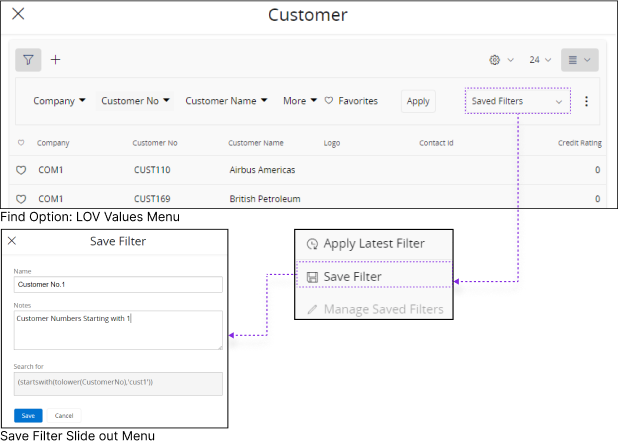Image resolution: width=618 pixels, height=444 pixels.
Task: Select Apply Latest Filter menu item
Action: coord(373,243)
